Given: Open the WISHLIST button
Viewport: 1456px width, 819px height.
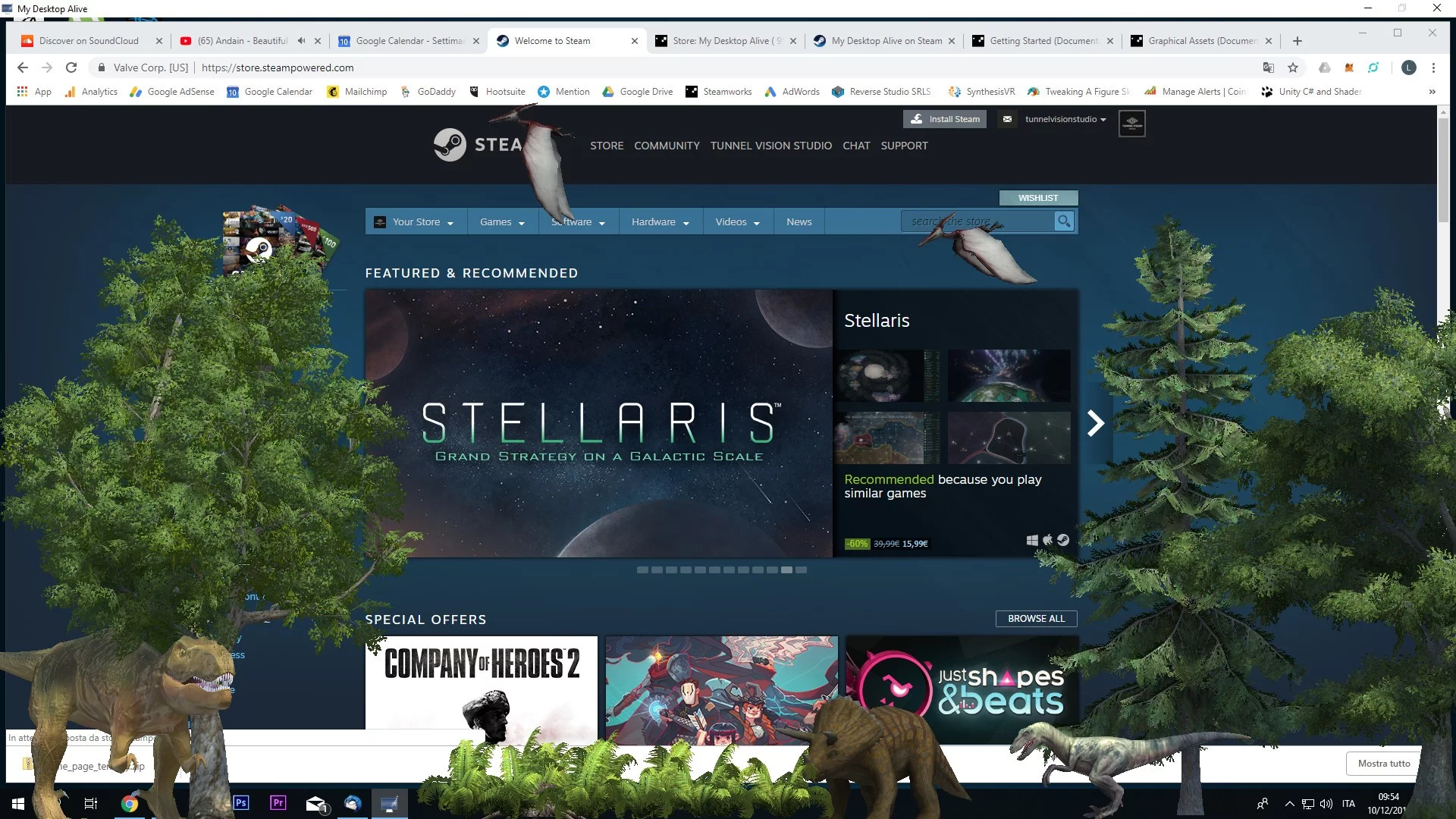Looking at the screenshot, I should pyautogui.click(x=1038, y=198).
